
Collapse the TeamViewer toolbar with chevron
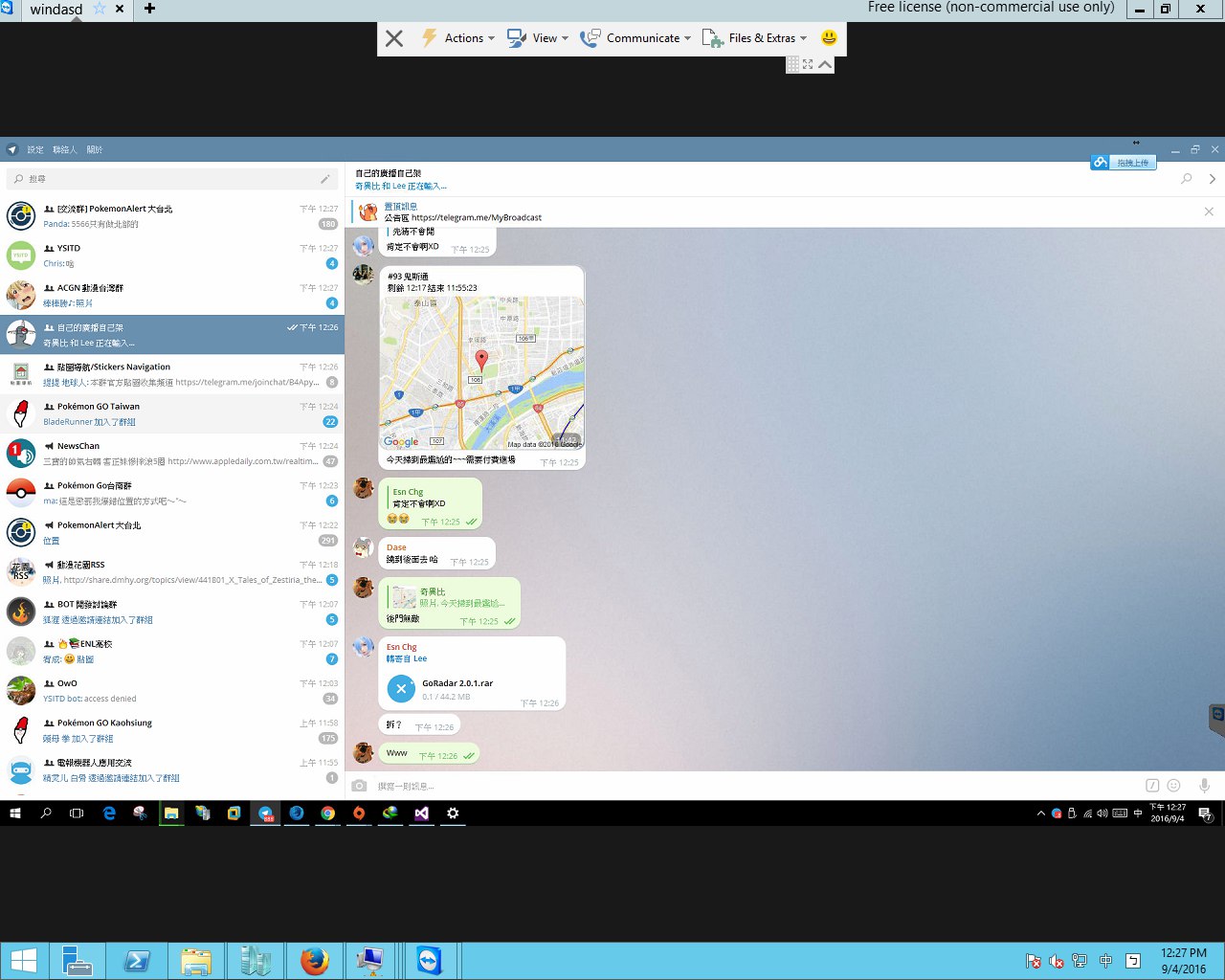(x=825, y=64)
